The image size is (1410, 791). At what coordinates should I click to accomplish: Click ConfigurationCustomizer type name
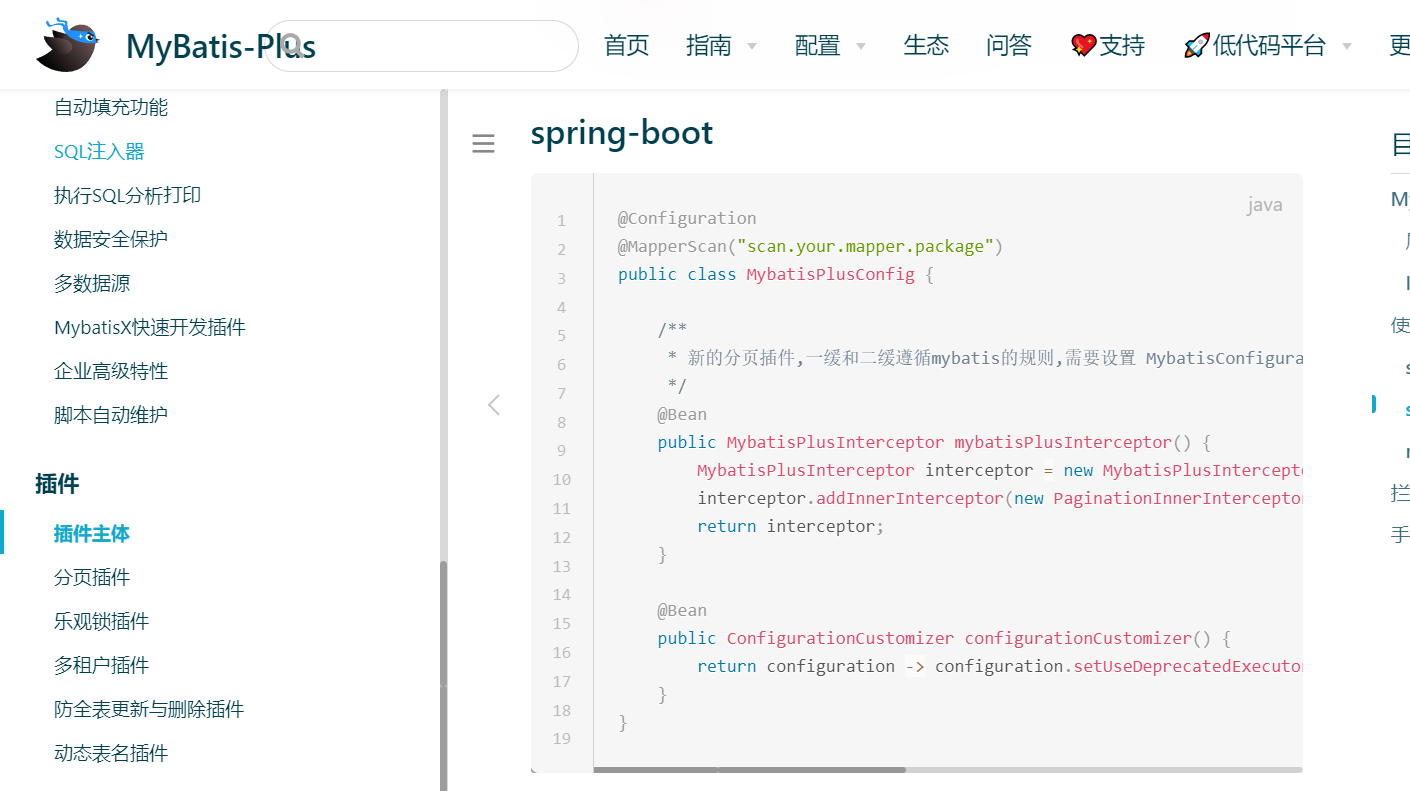coord(841,638)
